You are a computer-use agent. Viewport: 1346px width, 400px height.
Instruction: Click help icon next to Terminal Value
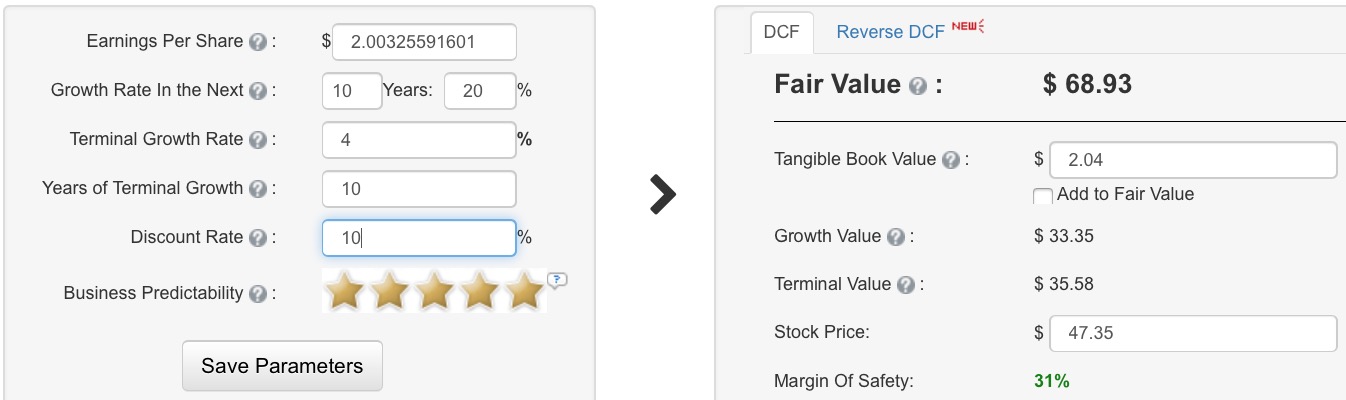(x=906, y=285)
